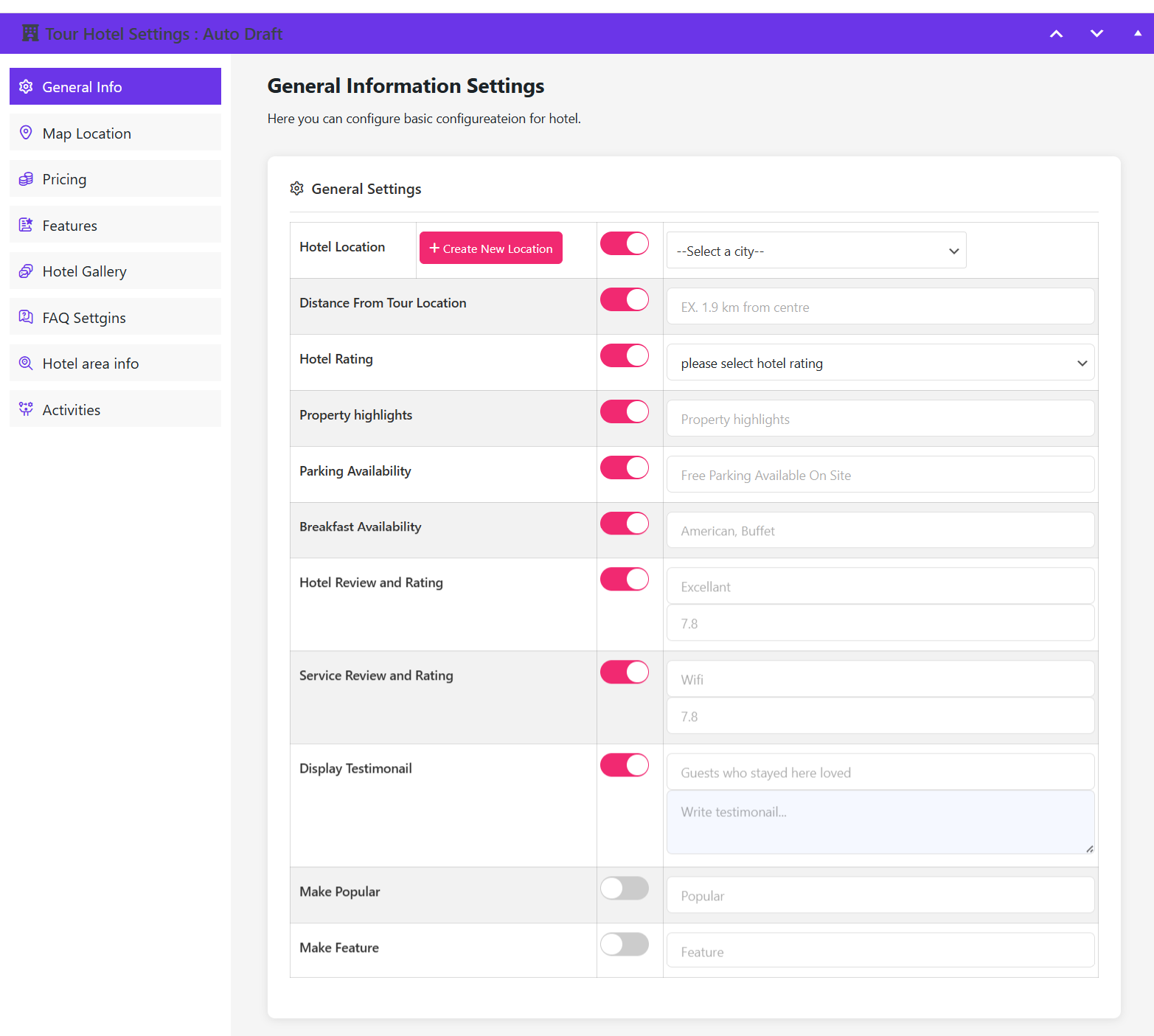This screenshot has height=1036, width=1154.
Task: Click the Activities icon in sidebar
Action: (x=26, y=409)
